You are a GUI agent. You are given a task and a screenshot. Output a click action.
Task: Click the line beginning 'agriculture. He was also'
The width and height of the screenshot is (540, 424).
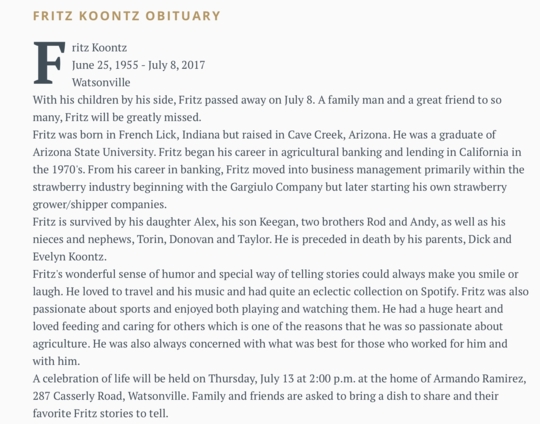pos(270,344)
